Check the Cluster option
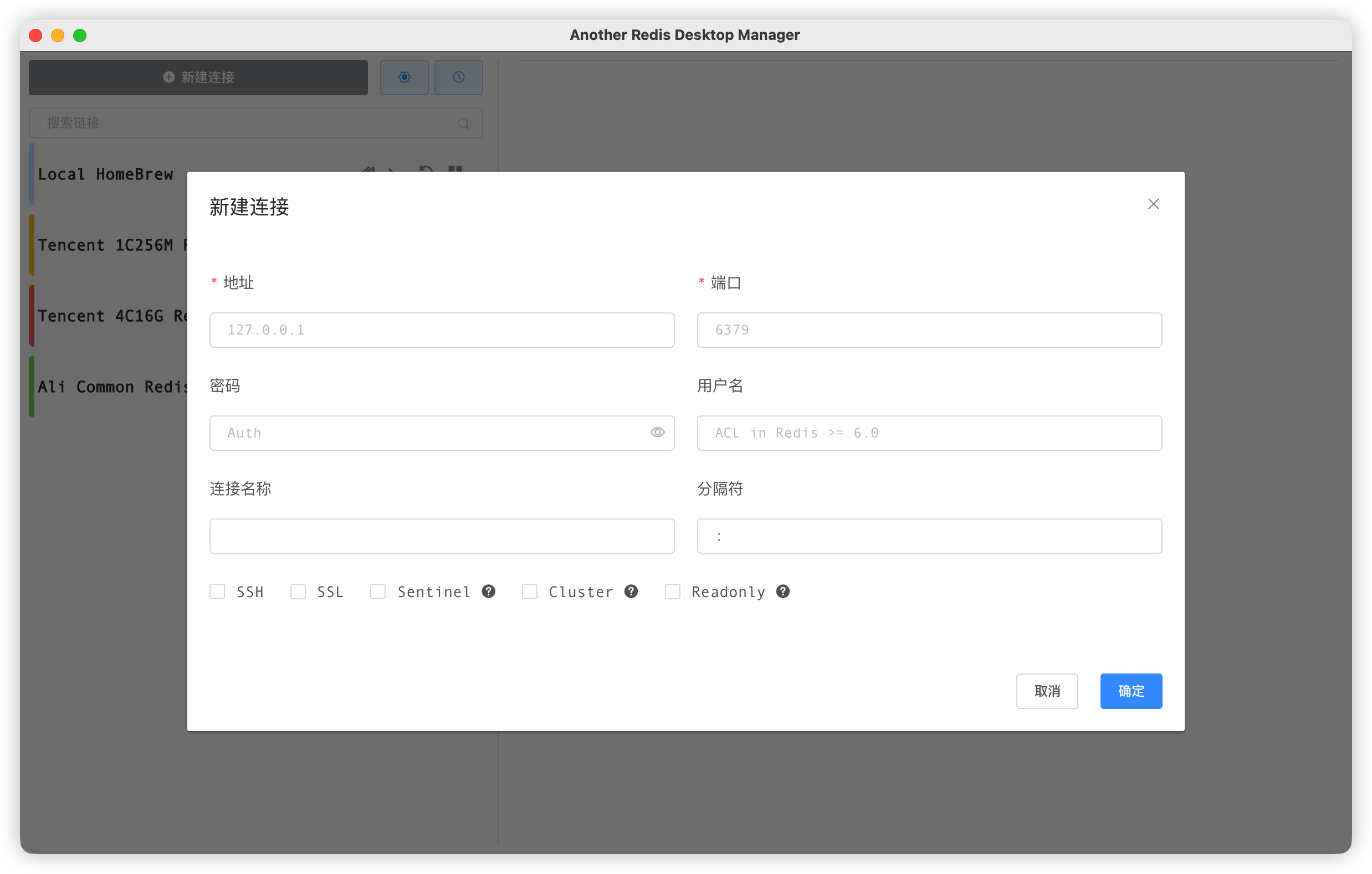 (529, 592)
